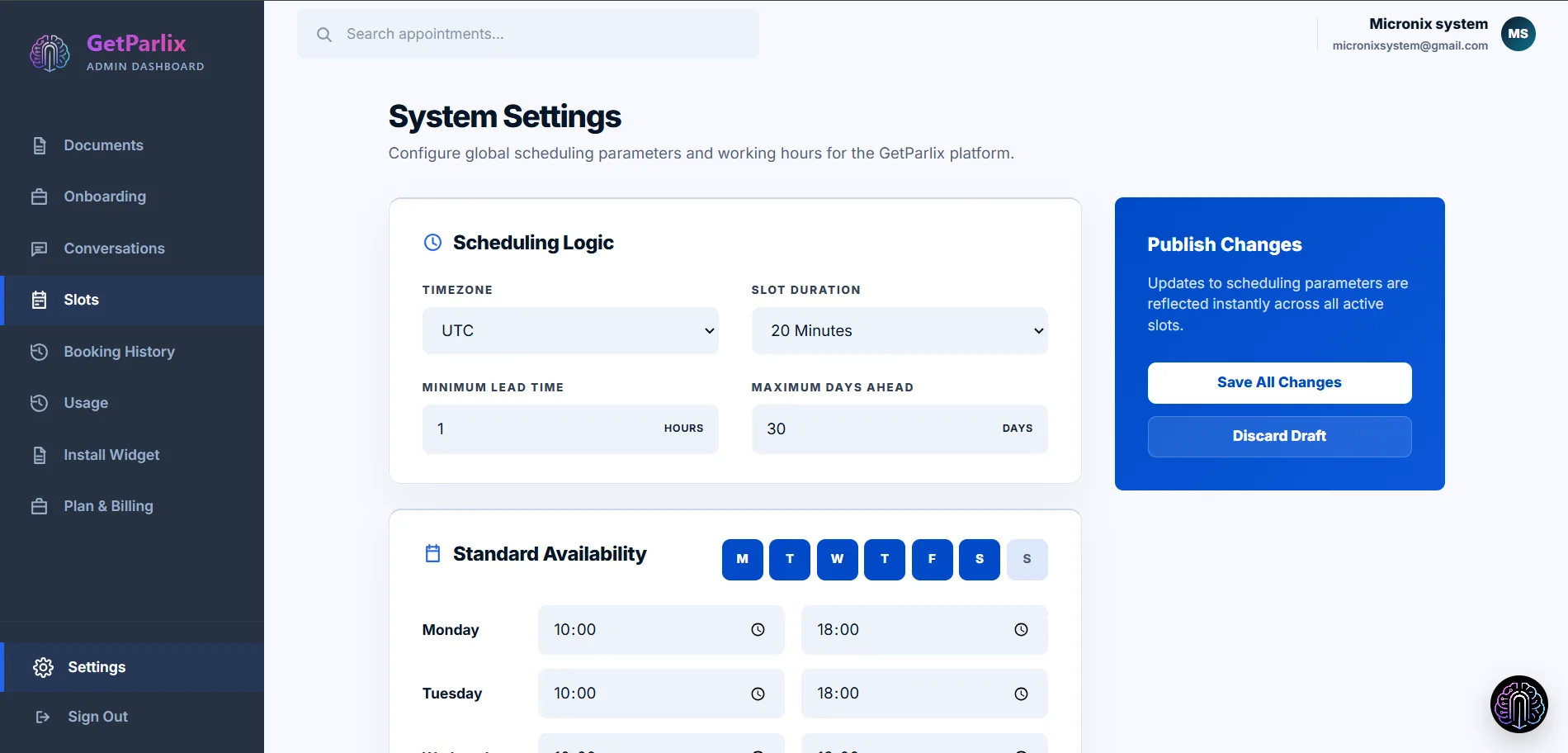Open the floating brain chat widget
This screenshot has width=1568, height=753.
[1518, 704]
